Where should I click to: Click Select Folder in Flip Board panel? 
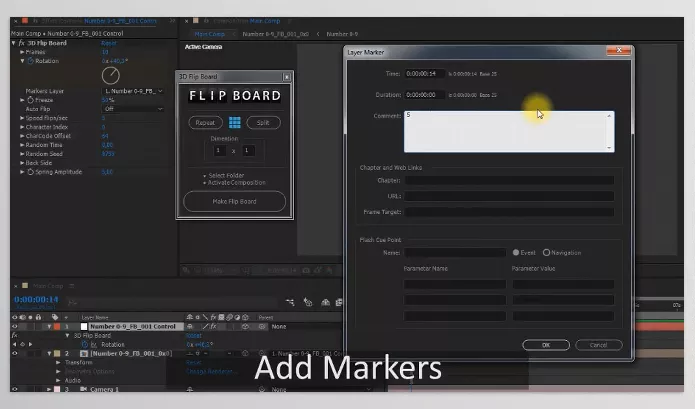tap(226, 175)
